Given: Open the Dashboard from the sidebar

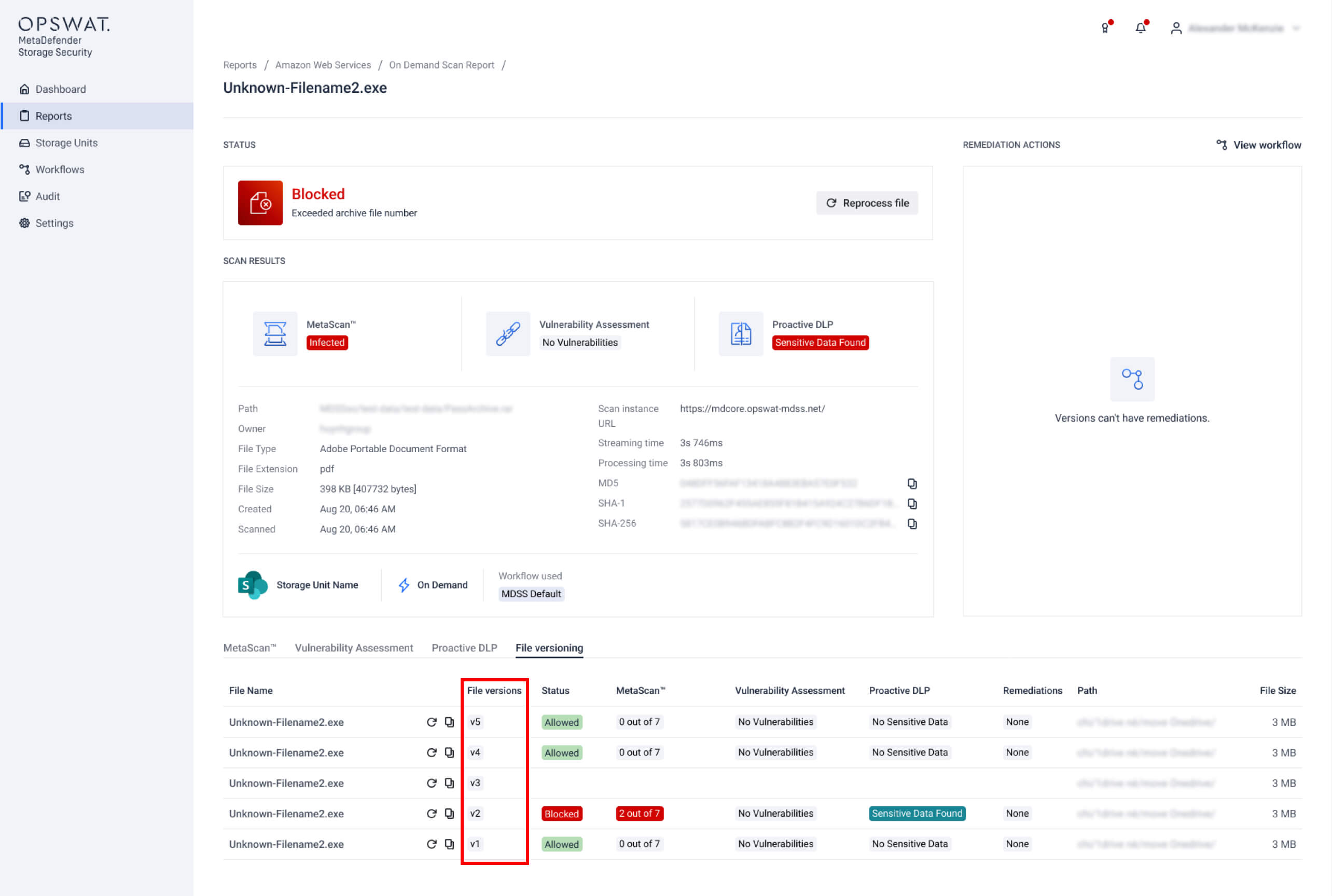Looking at the screenshot, I should pos(60,89).
